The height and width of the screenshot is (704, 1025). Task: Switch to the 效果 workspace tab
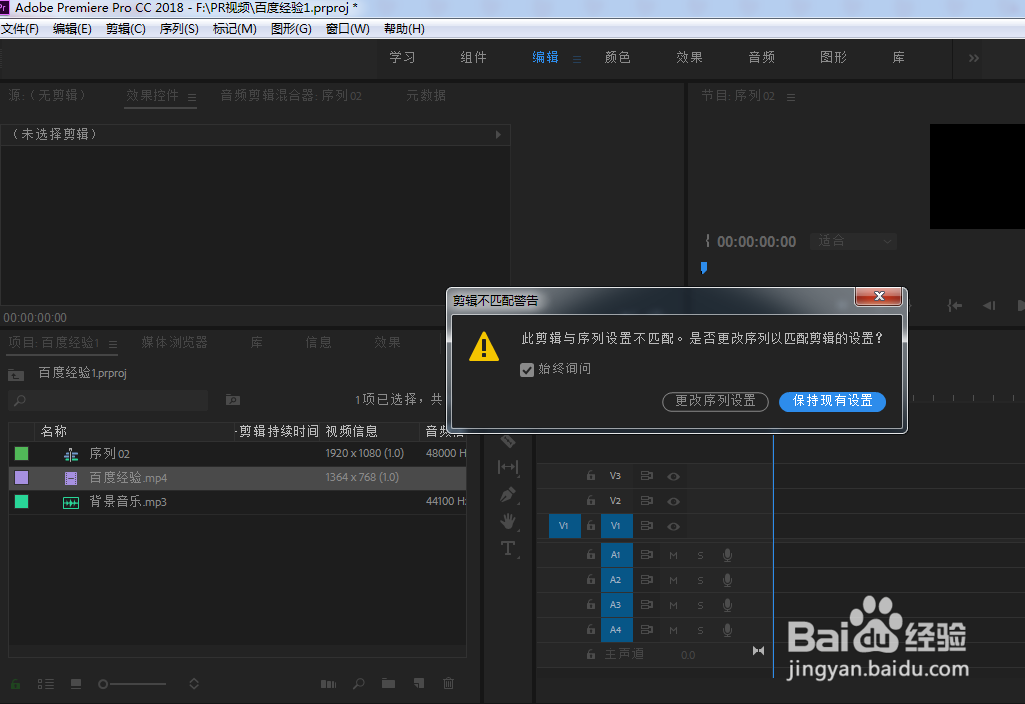click(689, 58)
